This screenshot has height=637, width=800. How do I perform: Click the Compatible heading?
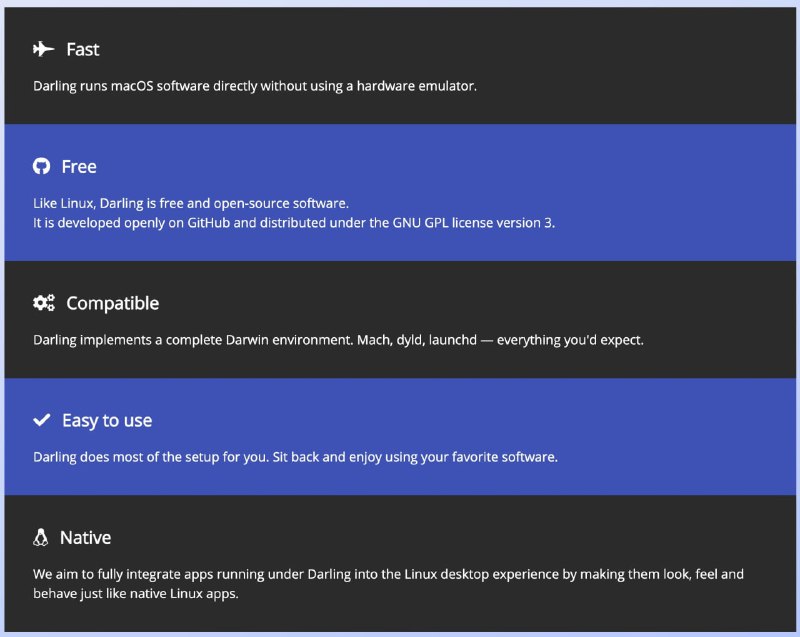pyautogui.click(x=113, y=303)
